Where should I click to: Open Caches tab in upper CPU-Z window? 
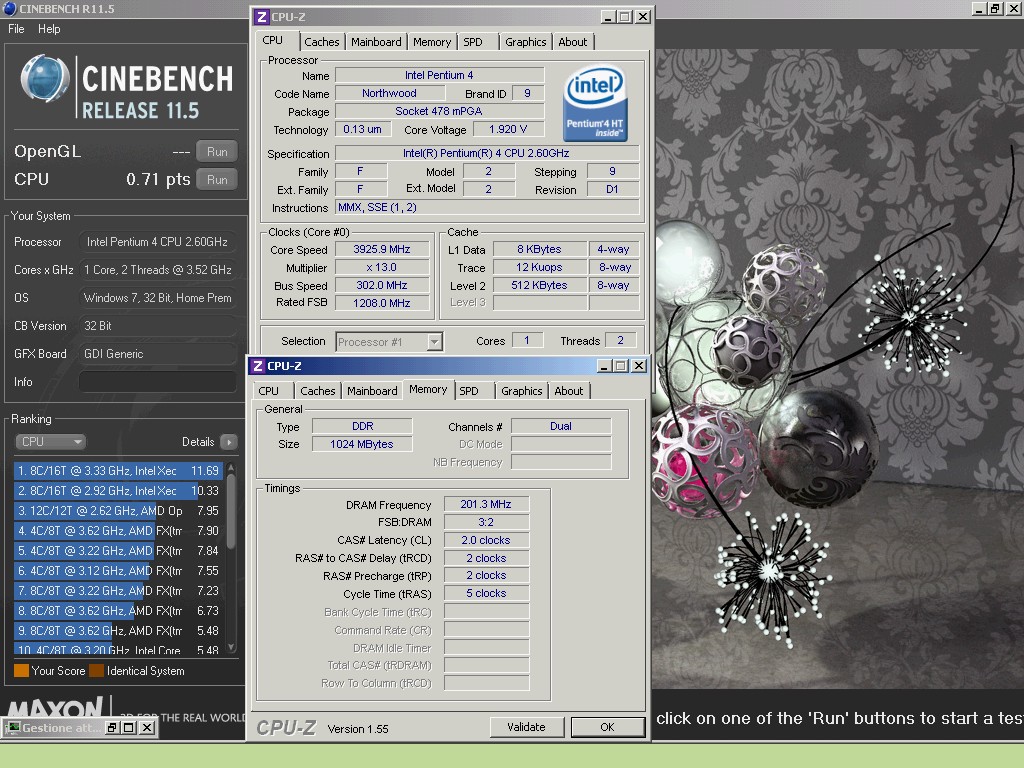(x=321, y=42)
